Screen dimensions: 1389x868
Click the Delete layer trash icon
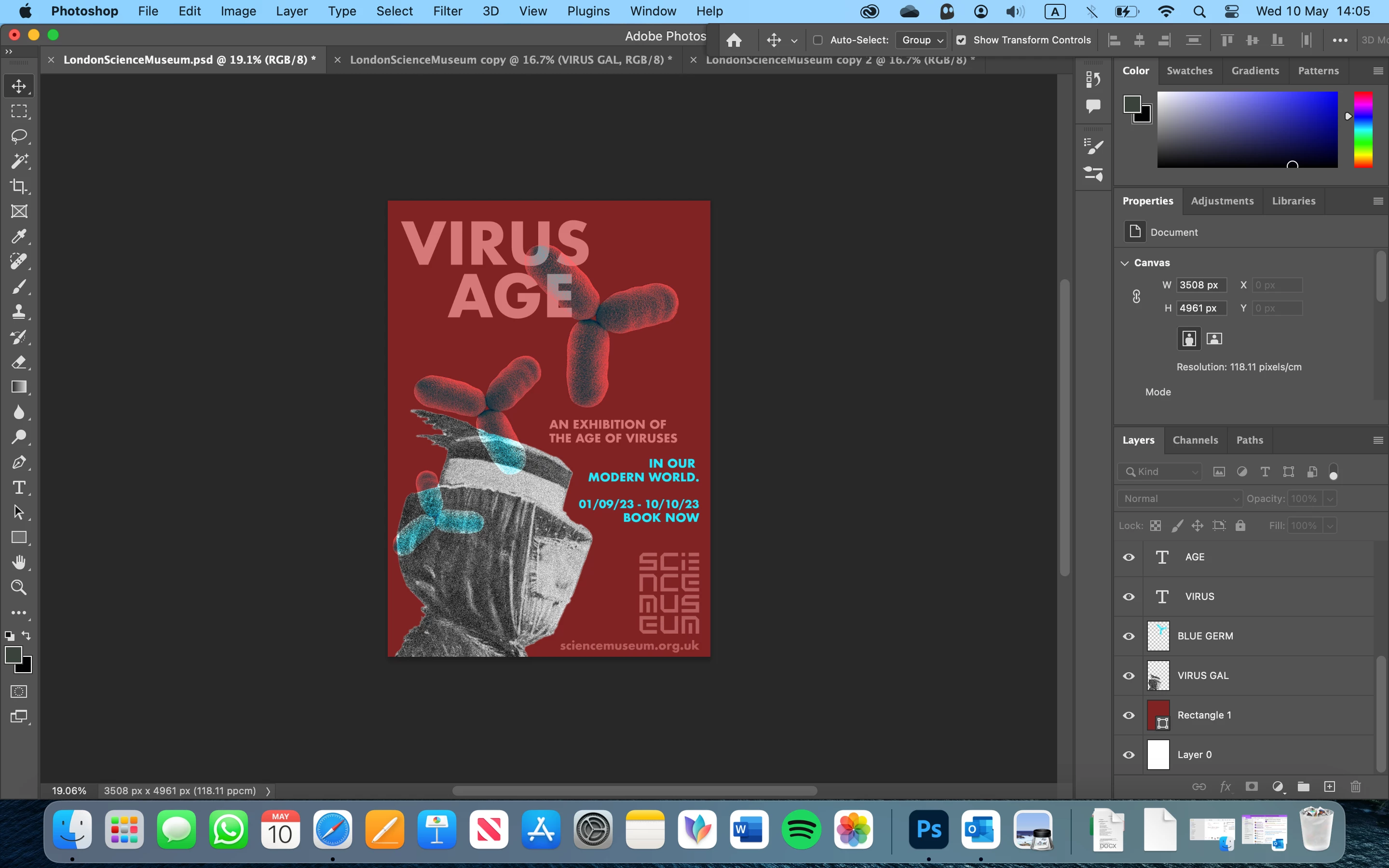(x=1355, y=787)
